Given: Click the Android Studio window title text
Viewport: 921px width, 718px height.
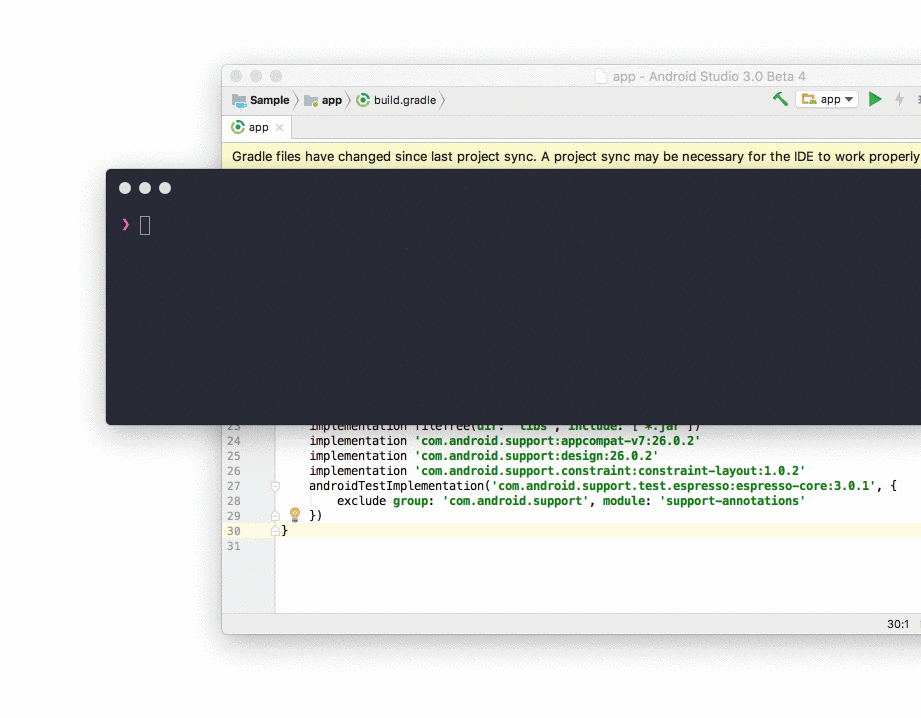Looking at the screenshot, I should 709,76.
